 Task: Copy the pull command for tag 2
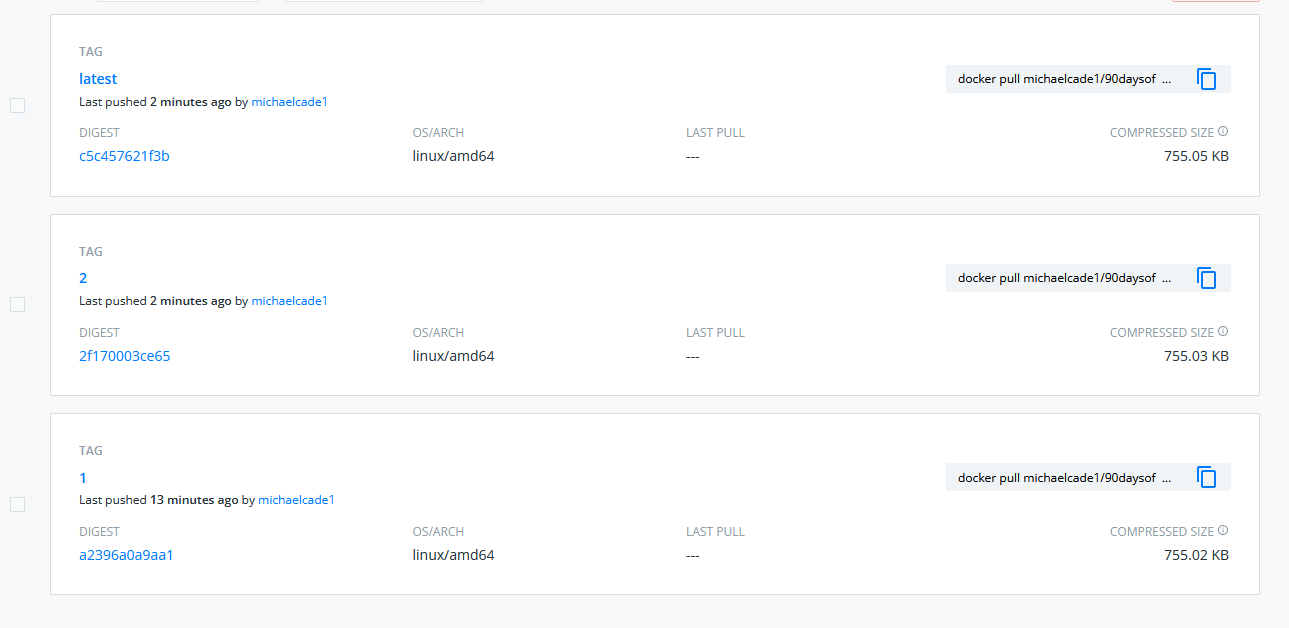pos(1207,278)
